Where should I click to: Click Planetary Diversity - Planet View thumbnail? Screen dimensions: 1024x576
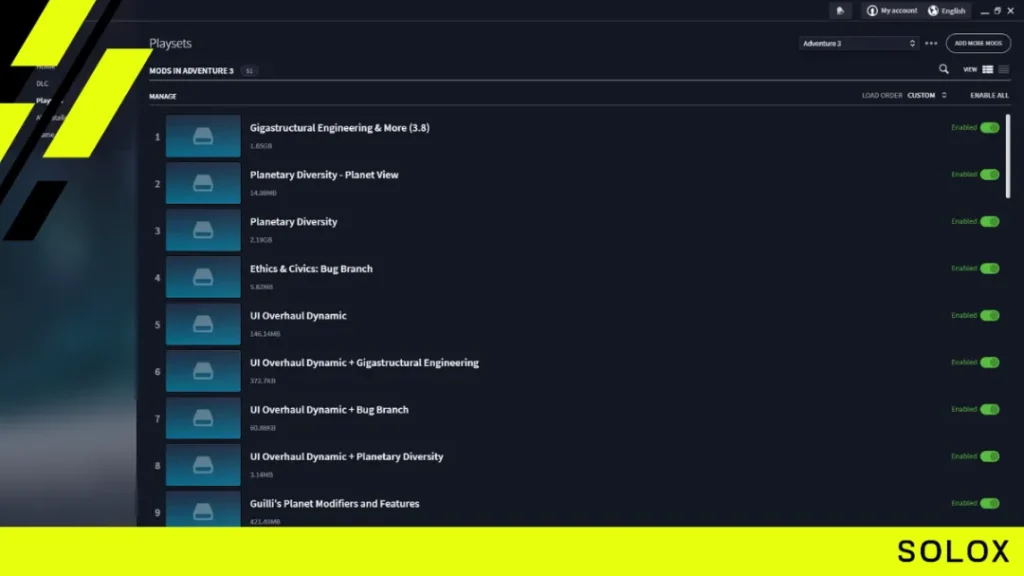(203, 183)
